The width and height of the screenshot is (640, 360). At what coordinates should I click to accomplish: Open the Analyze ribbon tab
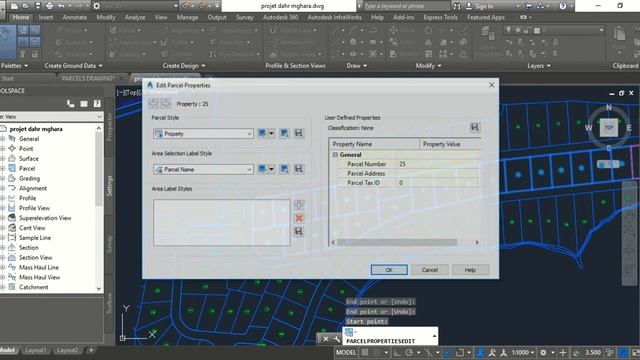pos(135,18)
